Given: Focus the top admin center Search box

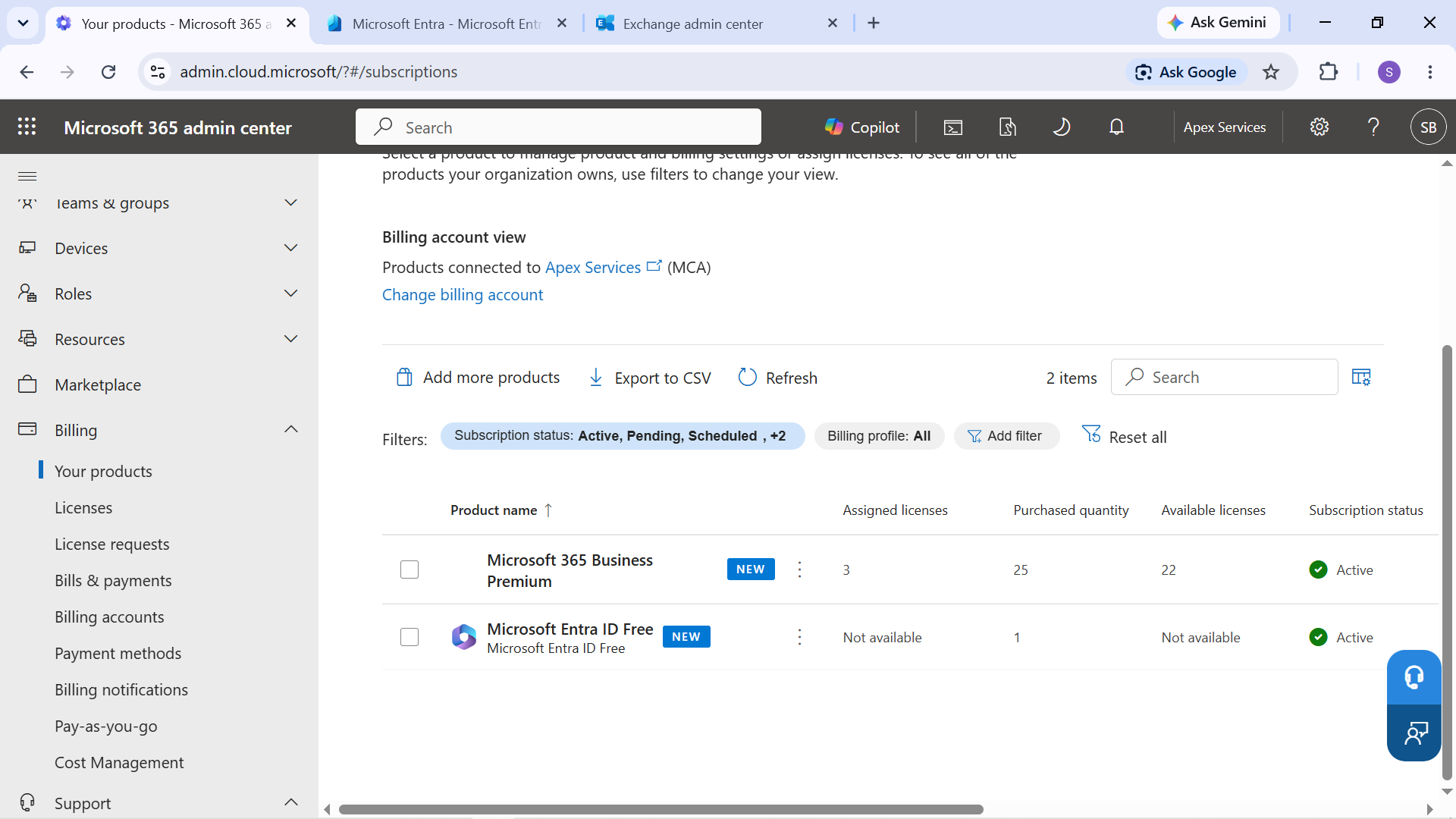Looking at the screenshot, I should coord(558,127).
